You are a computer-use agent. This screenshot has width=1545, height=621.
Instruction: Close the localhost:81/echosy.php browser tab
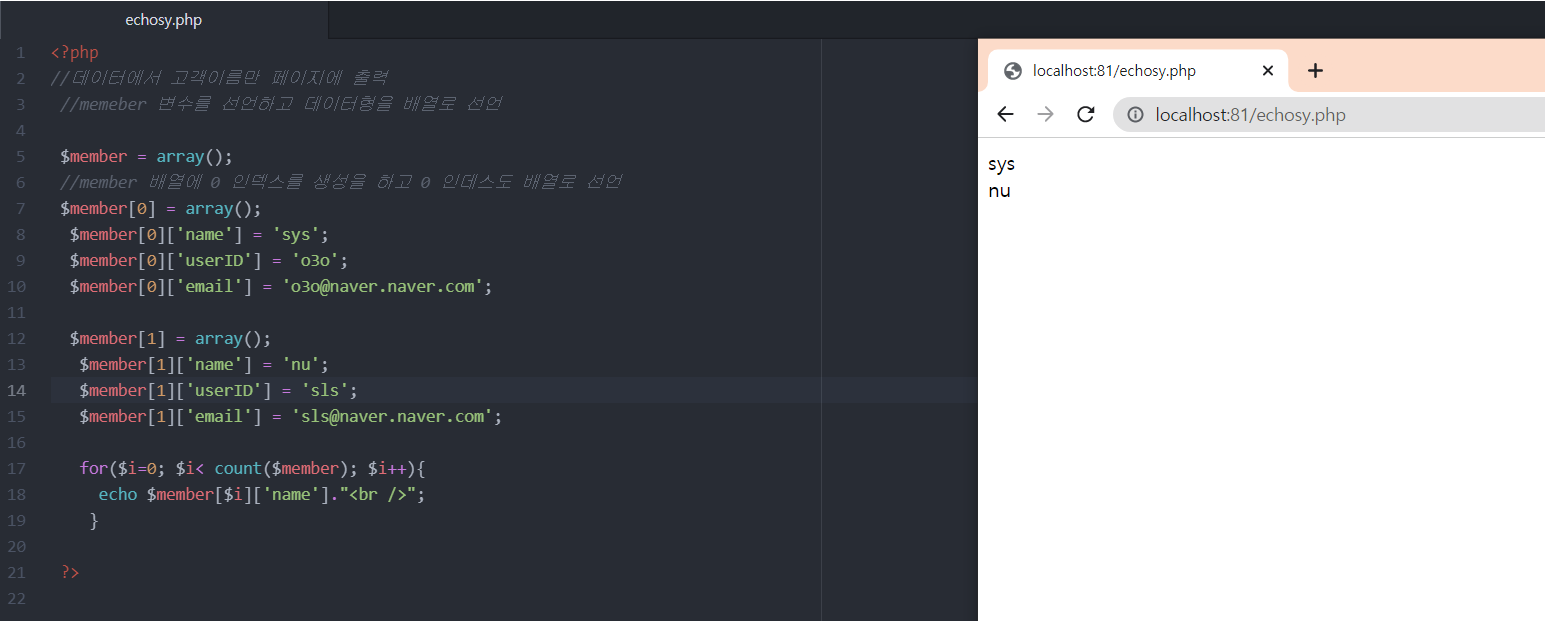(x=1268, y=71)
